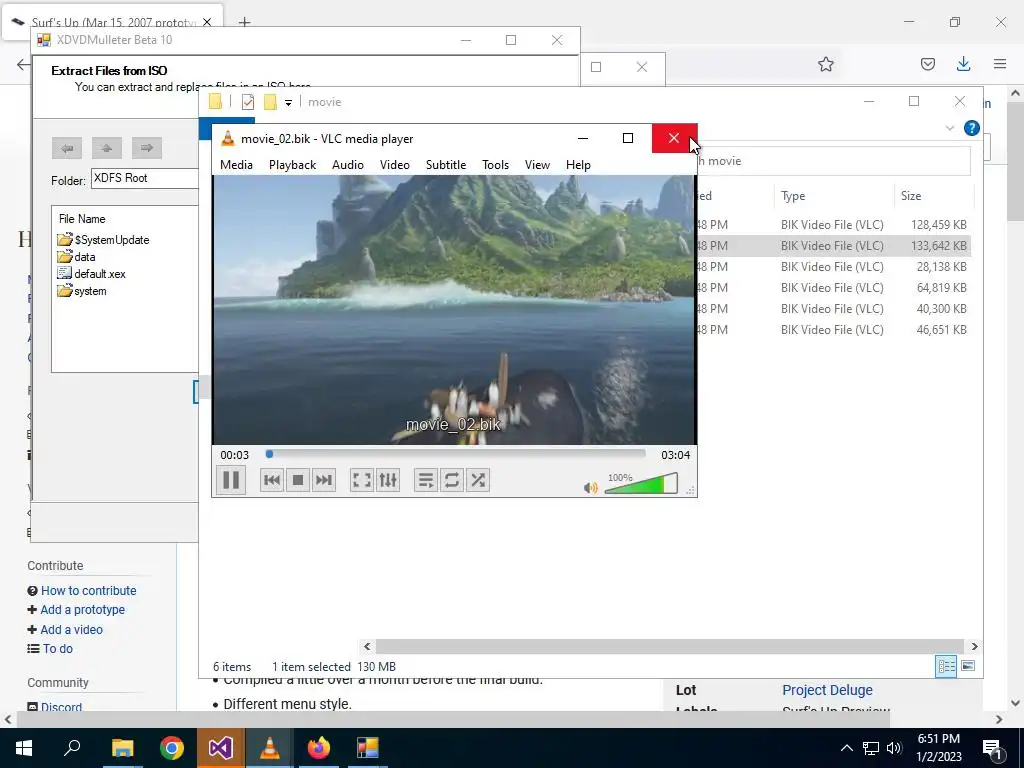Image resolution: width=1024 pixels, height=768 pixels.
Task: Select the 46,651 KB BIK file row
Action: 833,329
